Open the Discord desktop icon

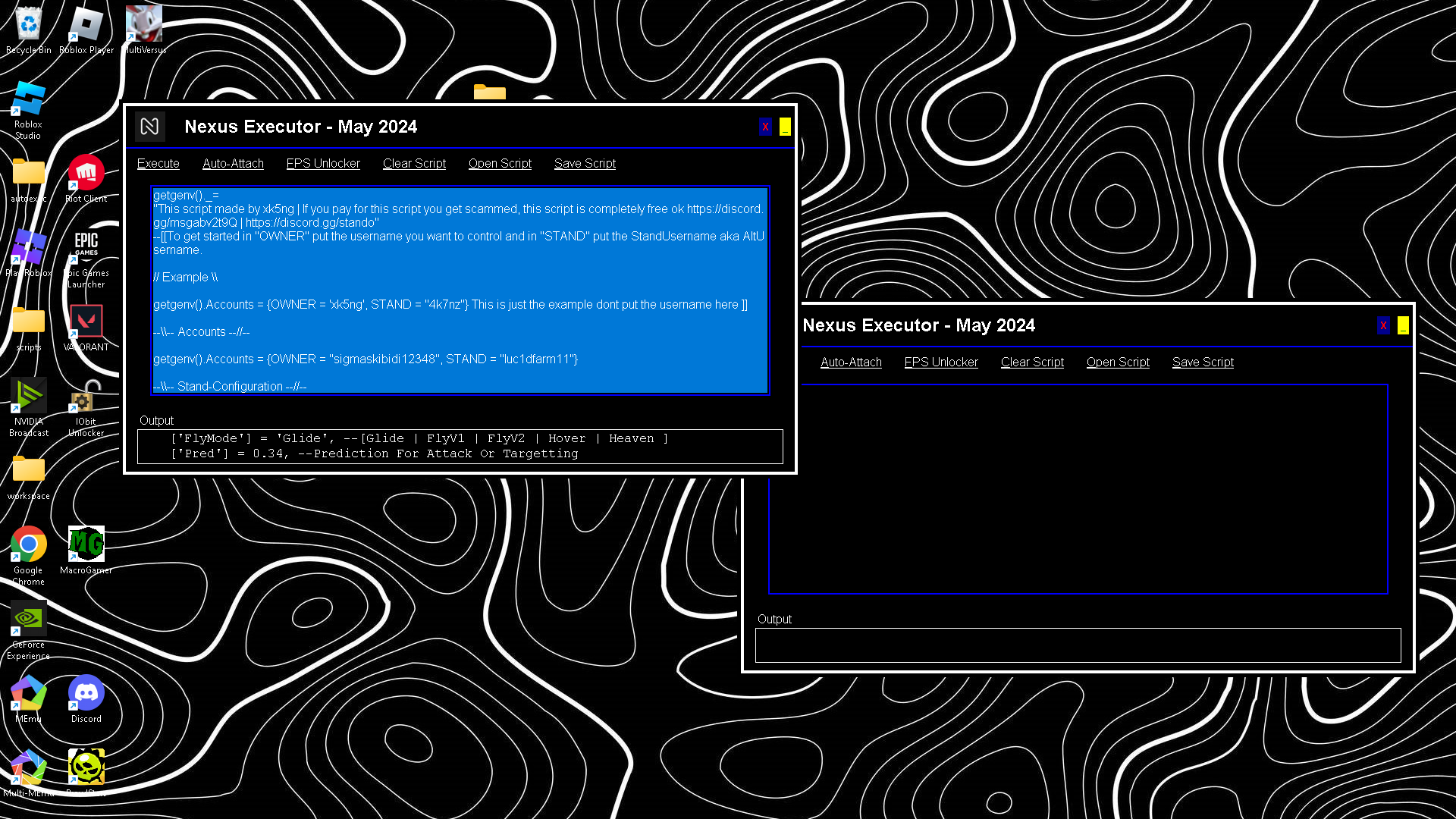point(86,694)
